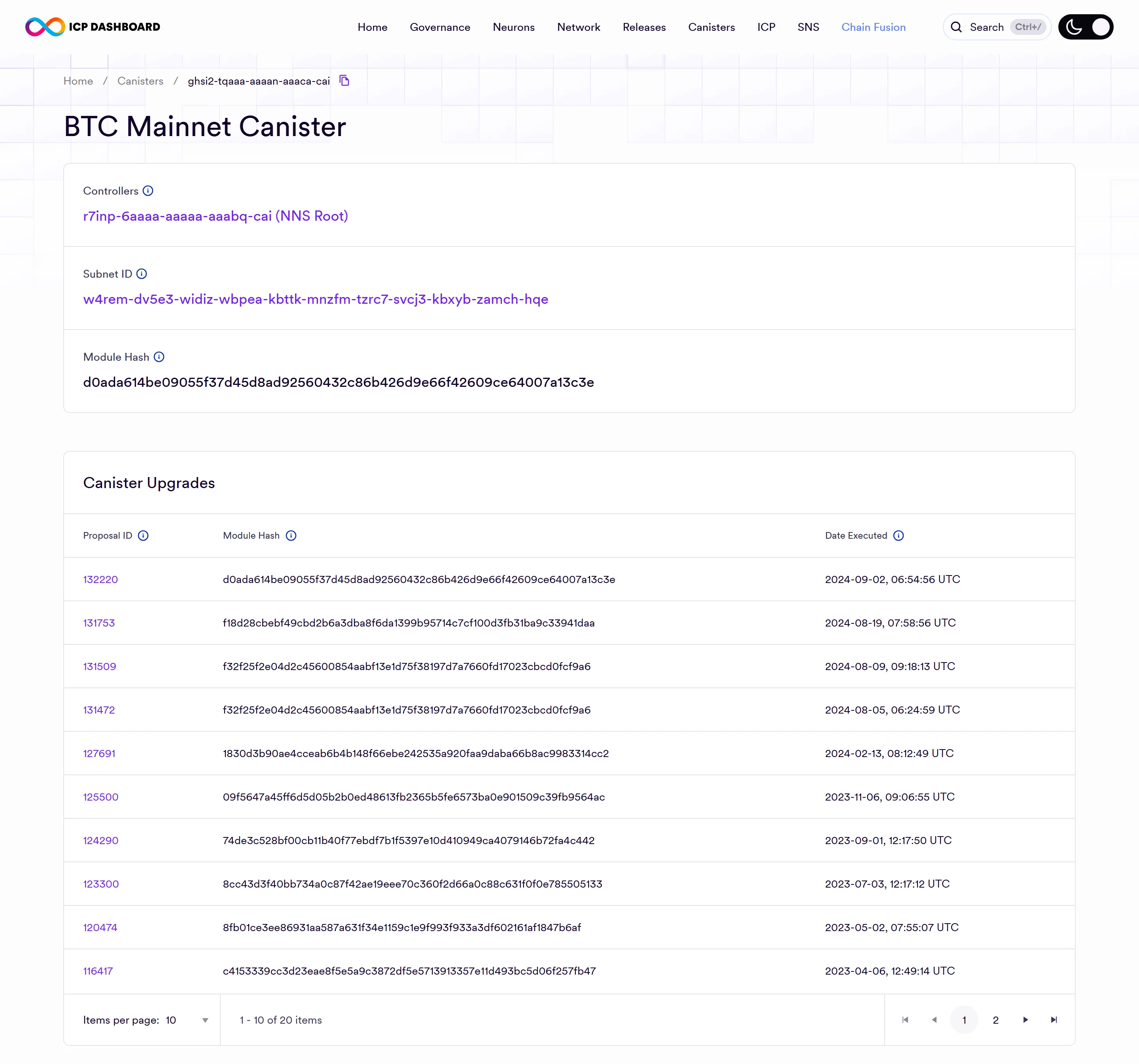Click the ICP Dashboard infinity logo
Image resolution: width=1139 pixels, height=1064 pixels.
(x=45, y=27)
